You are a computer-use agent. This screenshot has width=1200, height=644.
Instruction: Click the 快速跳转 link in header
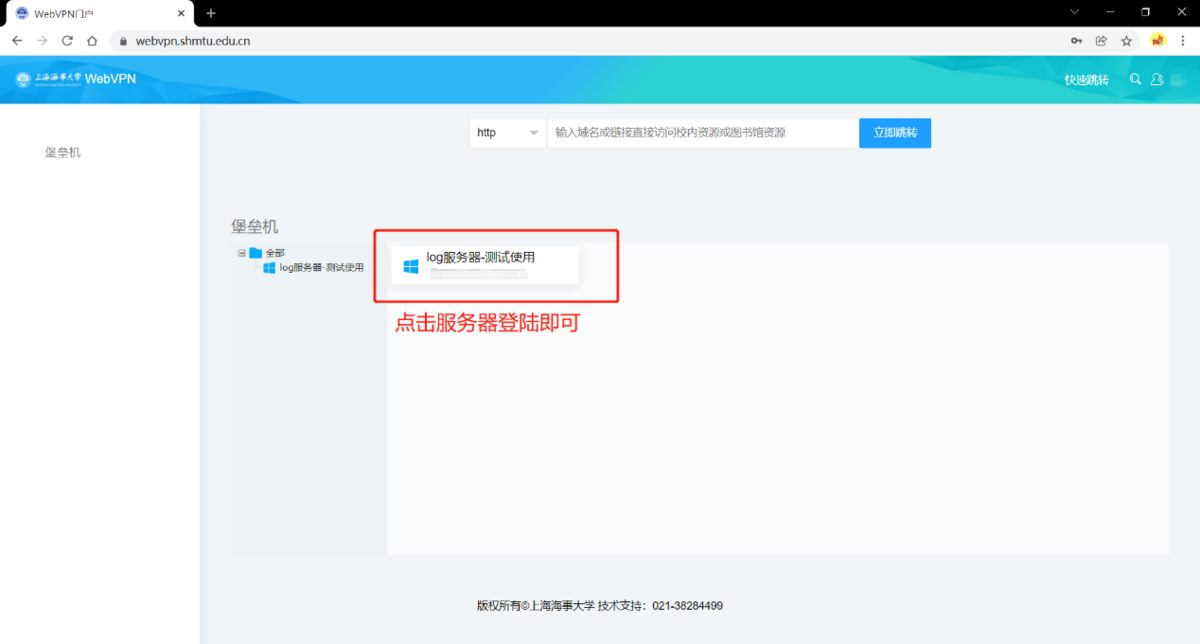tap(1086, 80)
